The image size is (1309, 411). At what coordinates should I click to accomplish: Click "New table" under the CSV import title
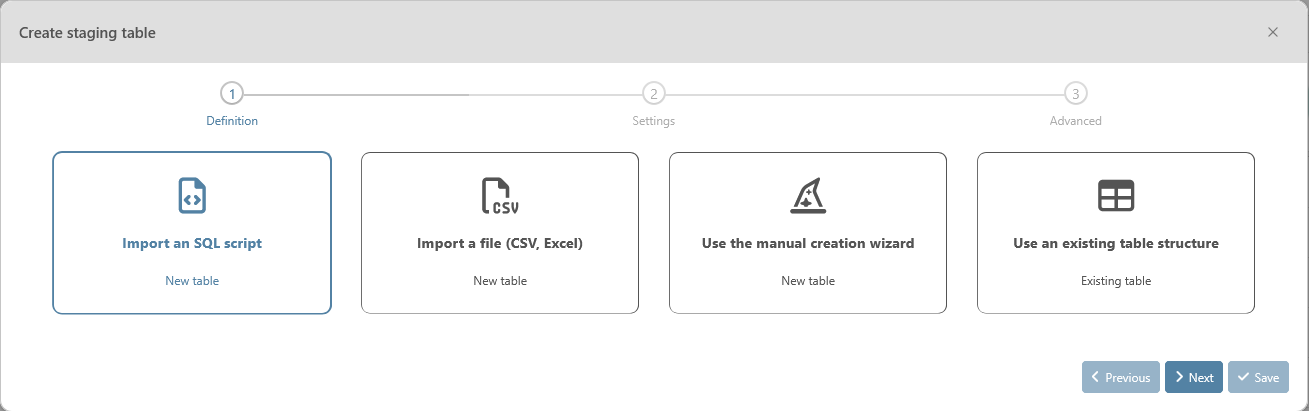pos(500,281)
